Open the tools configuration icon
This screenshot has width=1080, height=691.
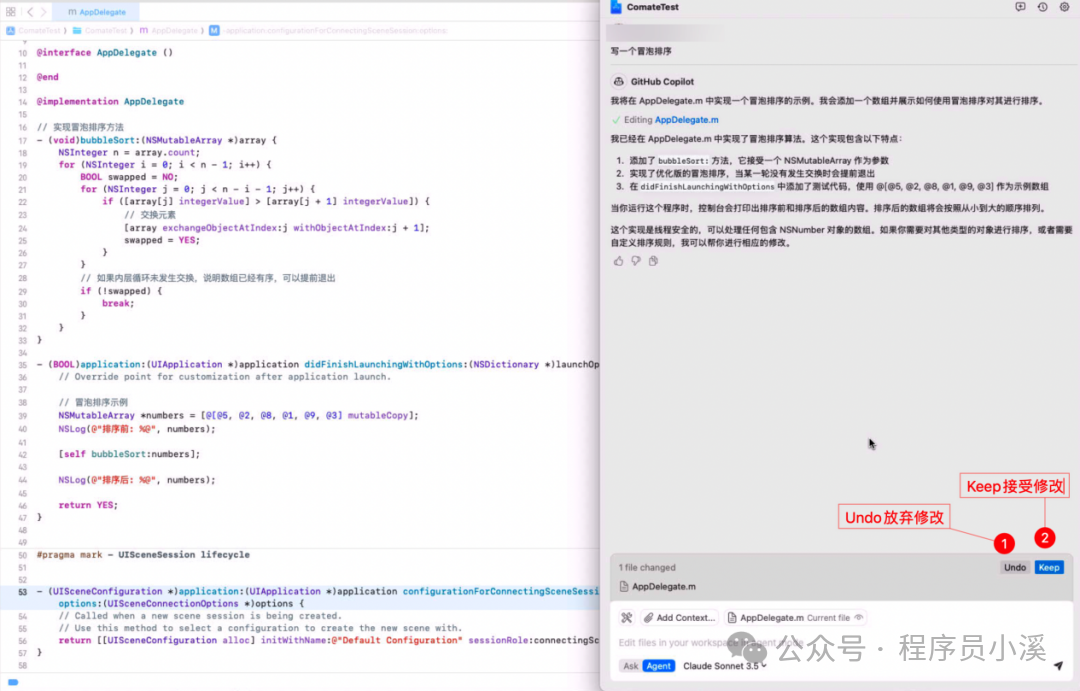click(626, 618)
